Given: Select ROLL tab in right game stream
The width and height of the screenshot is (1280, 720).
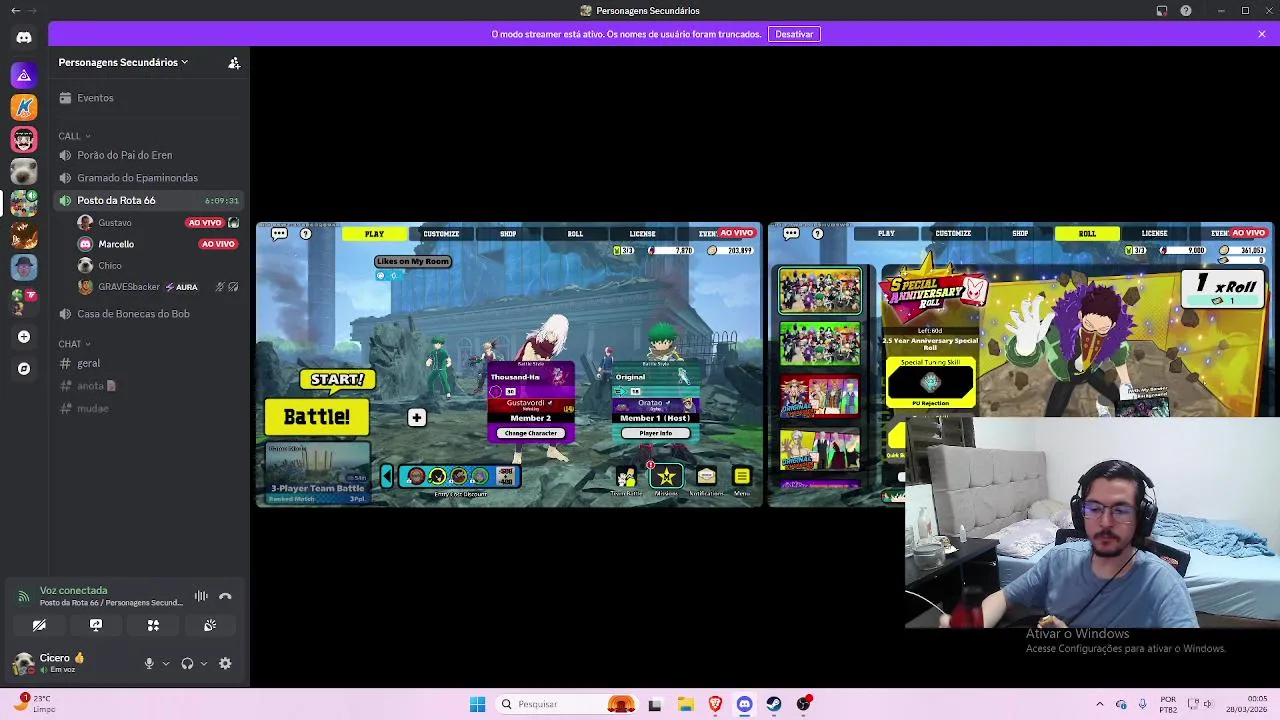Looking at the screenshot, I should coord(1087,234).
